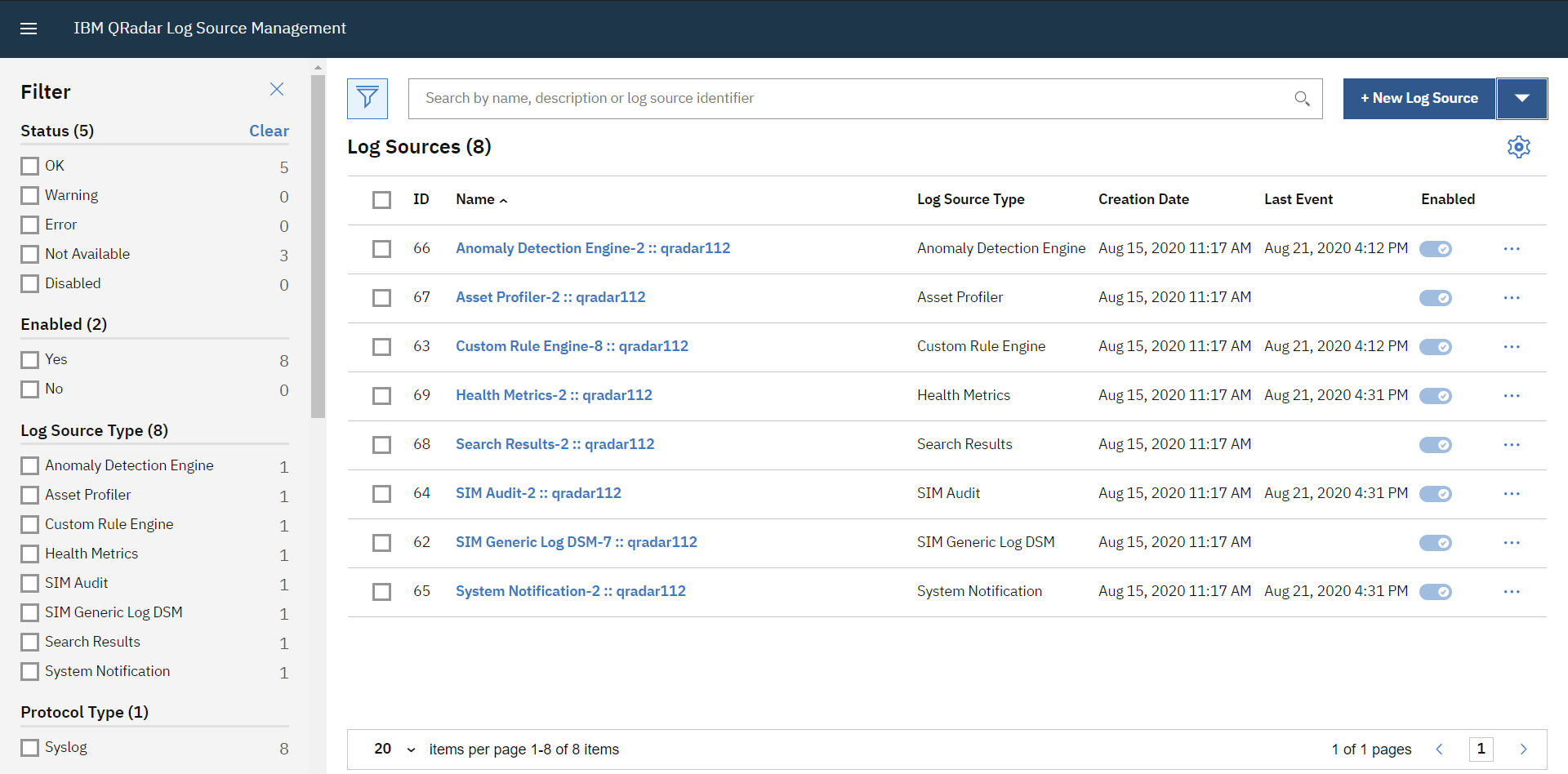Image resolution: width=1568 pixels, height=774 pixels.
Task: Filter by Custom Rule Engine type
Action: (x=30, y=524)
